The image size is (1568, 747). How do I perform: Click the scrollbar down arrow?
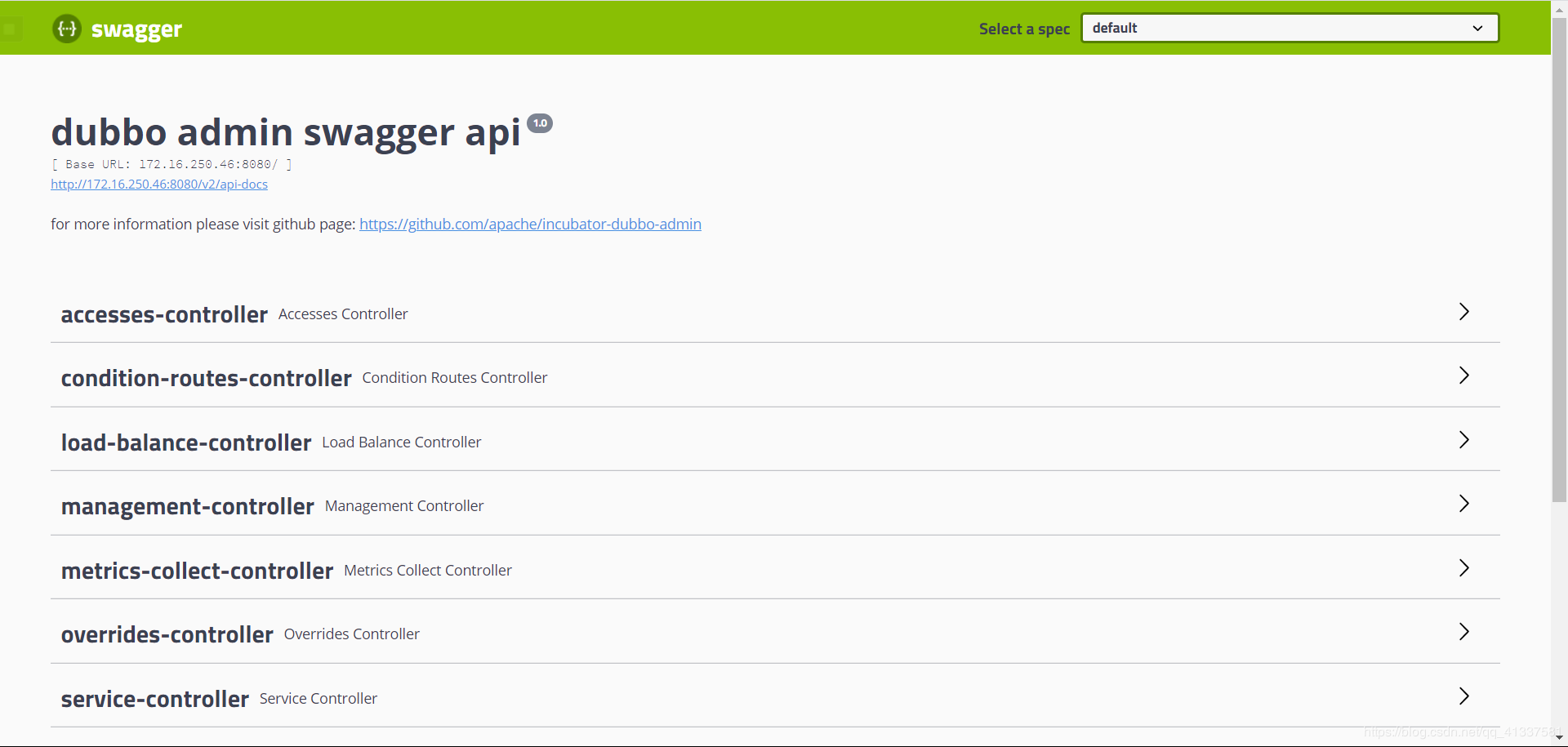point(1559,738)
